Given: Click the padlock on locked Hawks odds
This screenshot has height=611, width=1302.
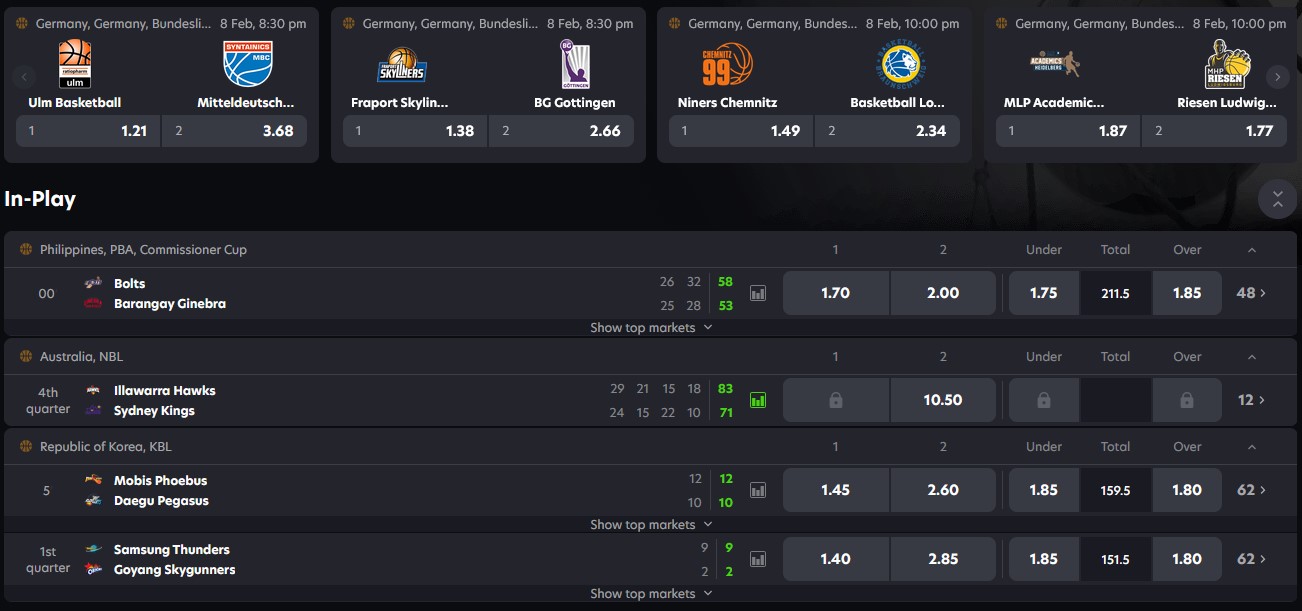Looking at the screenshot, I should click(x=835, y=399).
